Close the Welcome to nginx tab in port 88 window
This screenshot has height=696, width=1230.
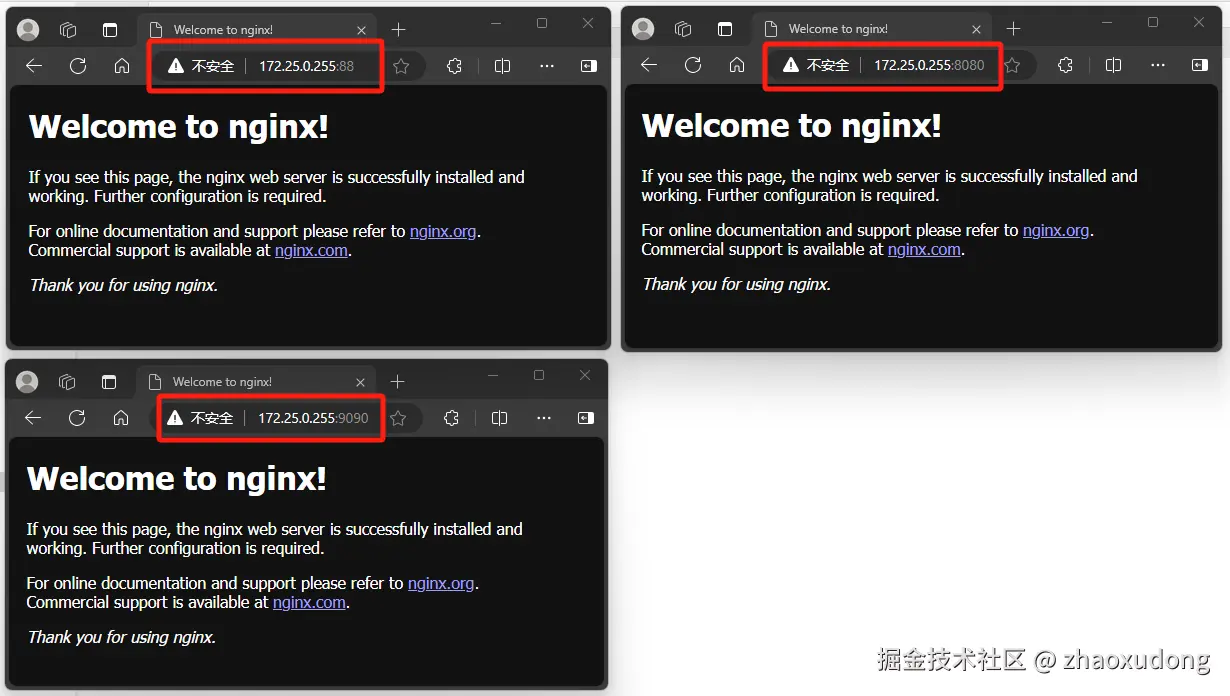[x=362, y=30]
